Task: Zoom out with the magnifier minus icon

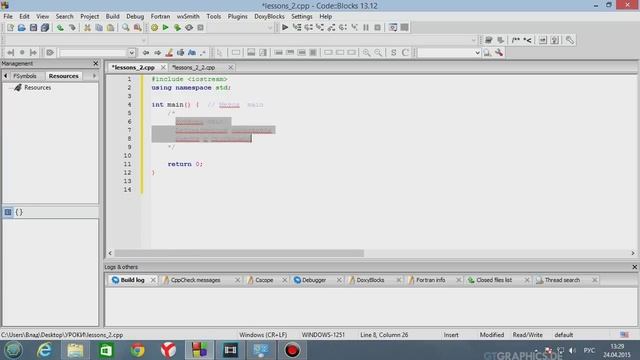Action: pos(378,53)
